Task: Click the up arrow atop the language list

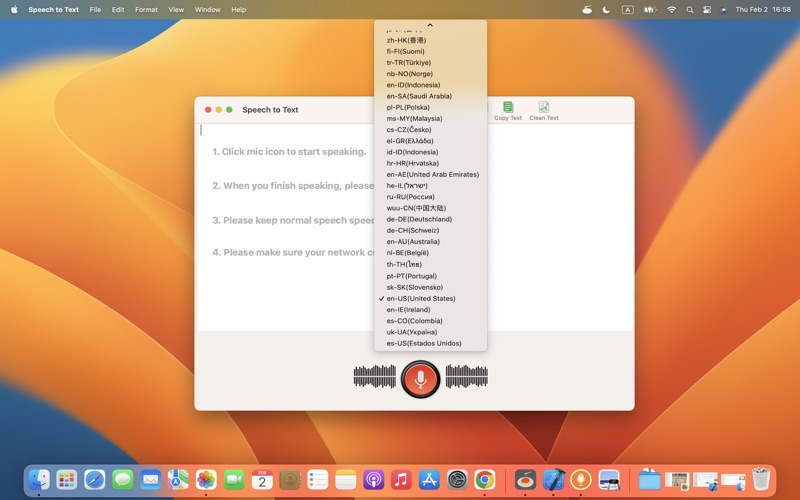Action: click(430, 24)
